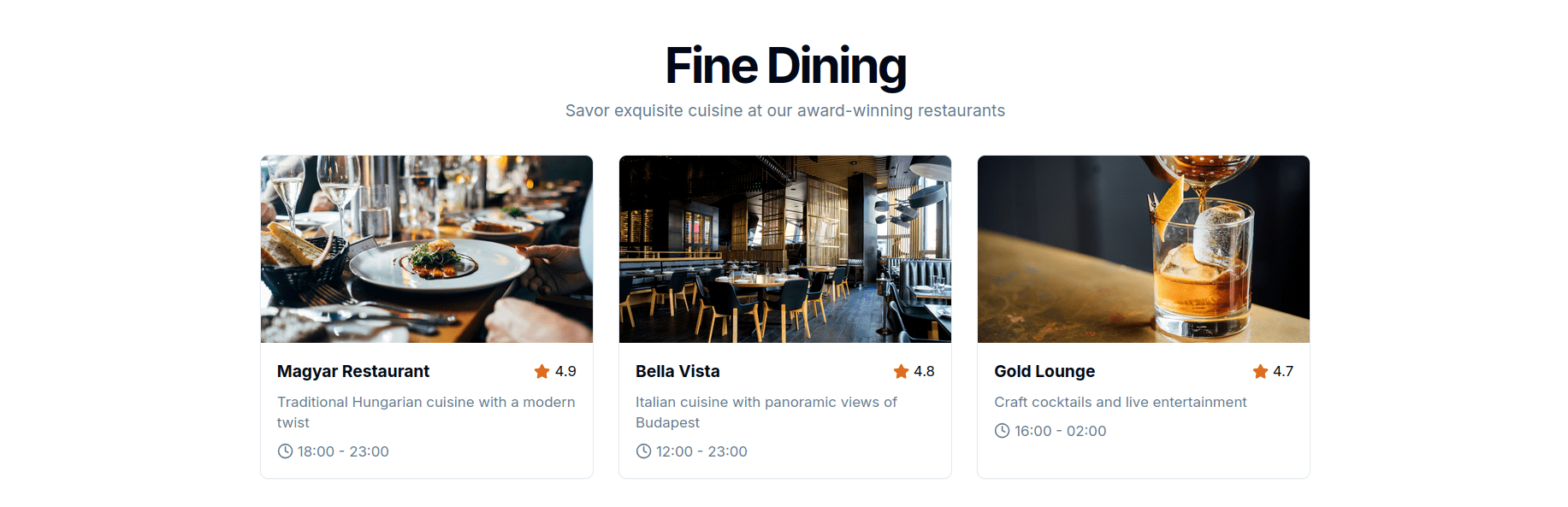
Task: Open the Magyar Restaurant photo
Action: click(426, 249)
